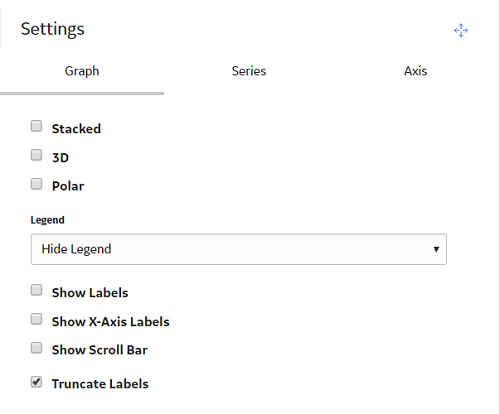Click the 3D option label text
This screenshot has height=414, width=500.
tap(60, 157)
